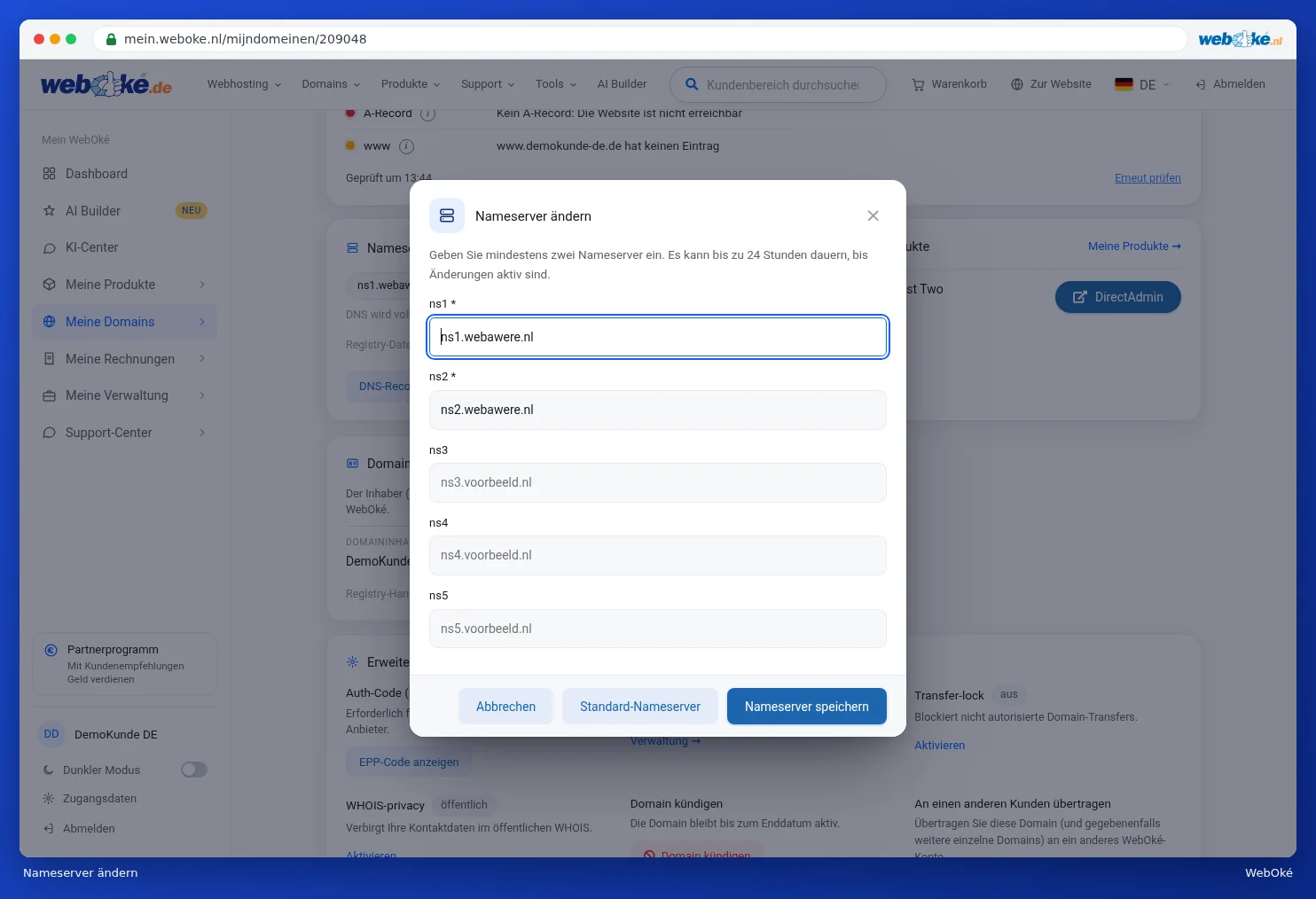
Task: Click the Kundenbereich search field
Action: pos(778,85)
